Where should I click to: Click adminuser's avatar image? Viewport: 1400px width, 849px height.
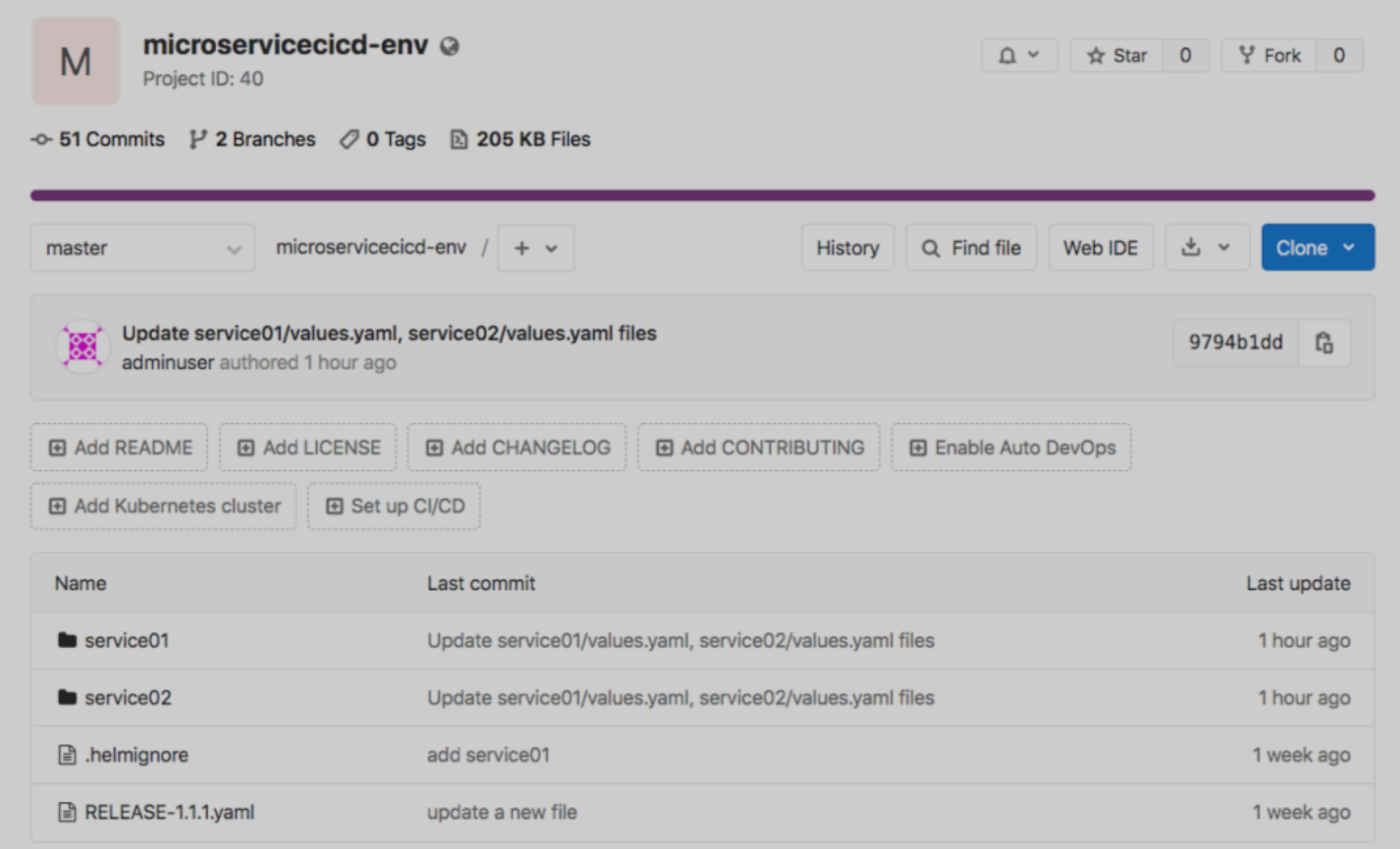83,346
